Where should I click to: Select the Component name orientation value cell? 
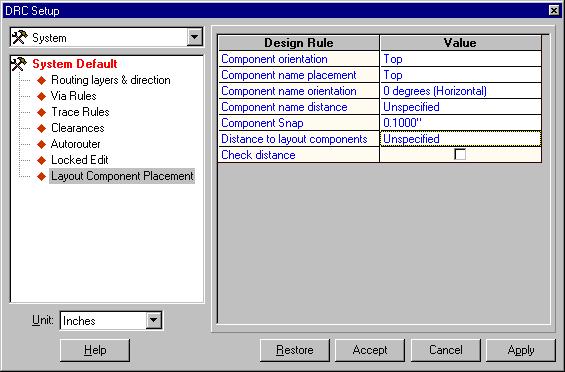pos(461,91)
